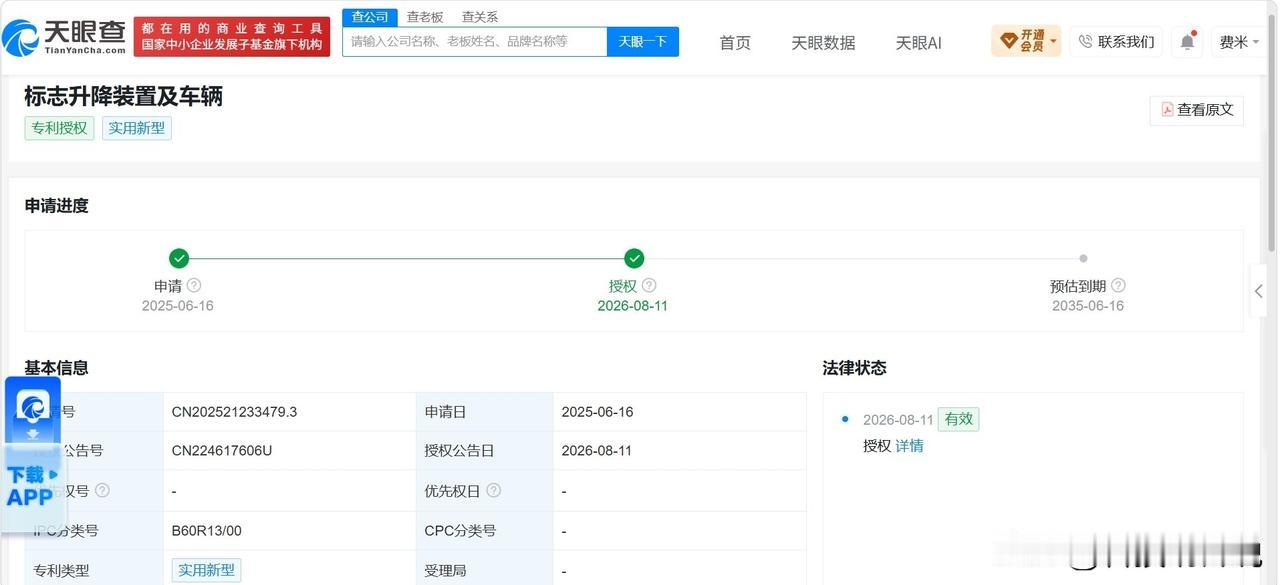Click the 联系我们 button
This screenshot has width=1280, height=585.
[x=1116, y=41]
